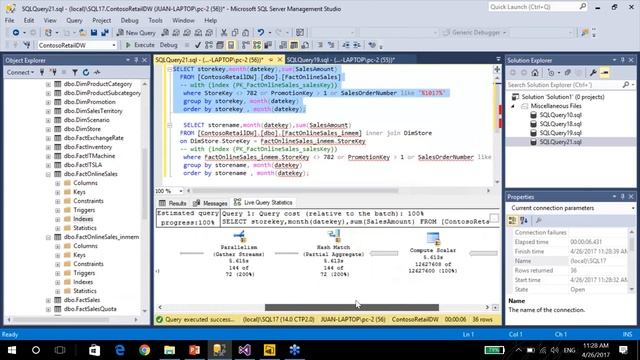Open the Tools menu

tap(155, 20)
